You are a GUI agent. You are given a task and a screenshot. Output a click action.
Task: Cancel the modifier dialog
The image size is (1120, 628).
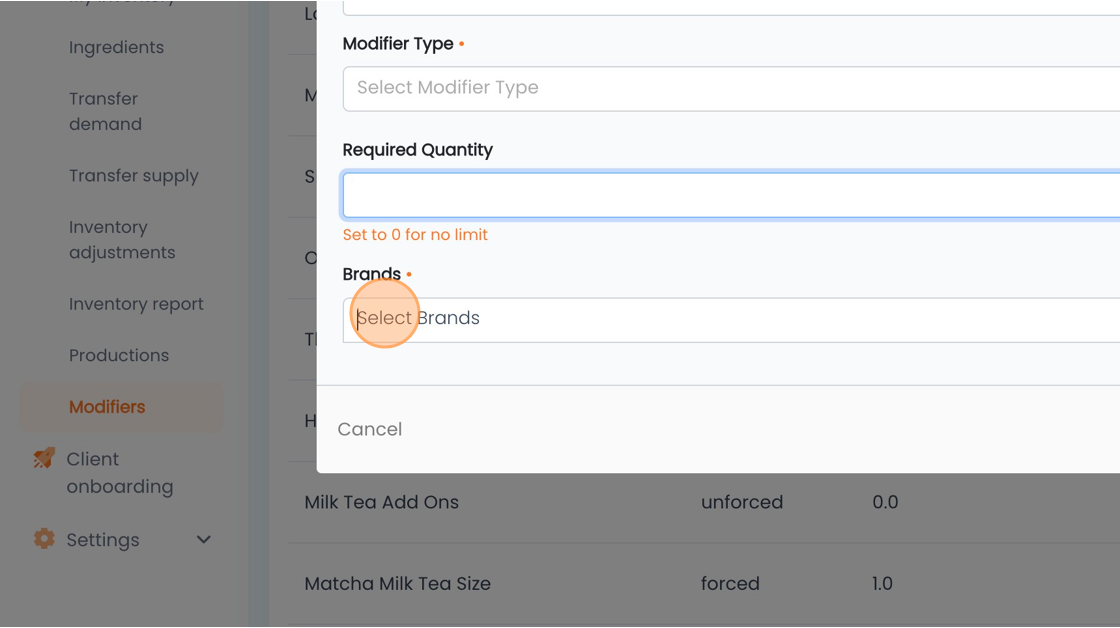[x=370, y=429]
